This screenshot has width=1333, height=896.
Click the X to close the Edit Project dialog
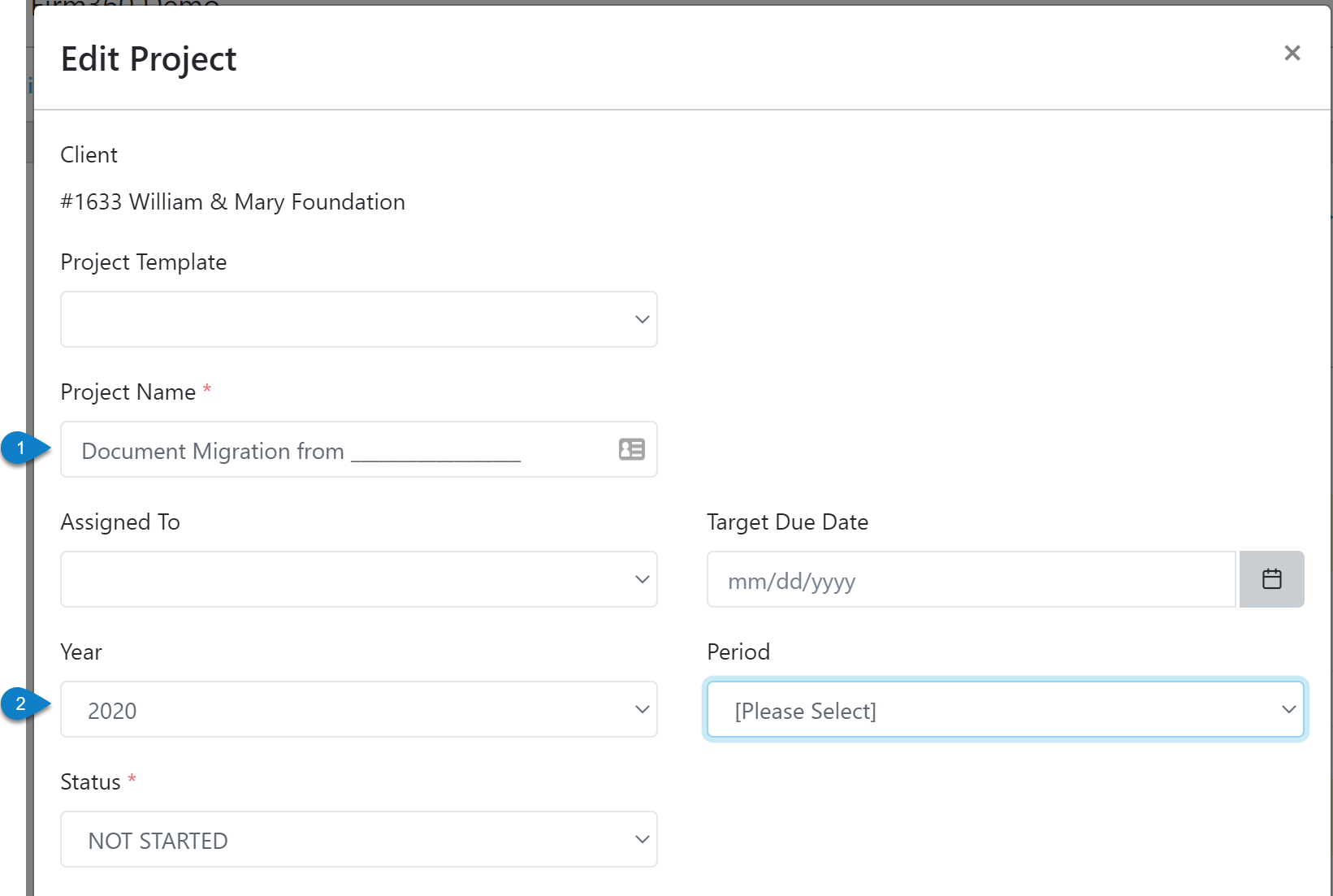(x=1292, y=52)
